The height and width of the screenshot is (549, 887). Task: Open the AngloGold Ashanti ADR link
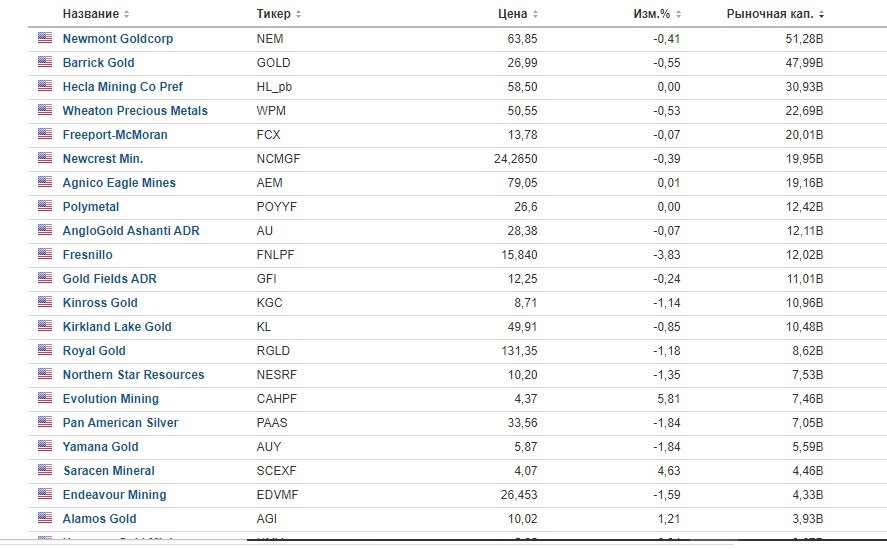(x=131, y=231)
